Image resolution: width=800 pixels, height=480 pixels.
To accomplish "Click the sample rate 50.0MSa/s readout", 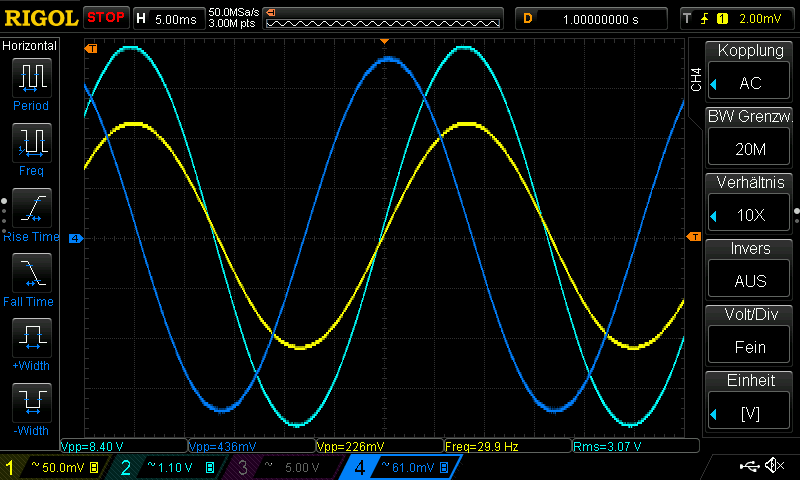I will click(234, 12).
